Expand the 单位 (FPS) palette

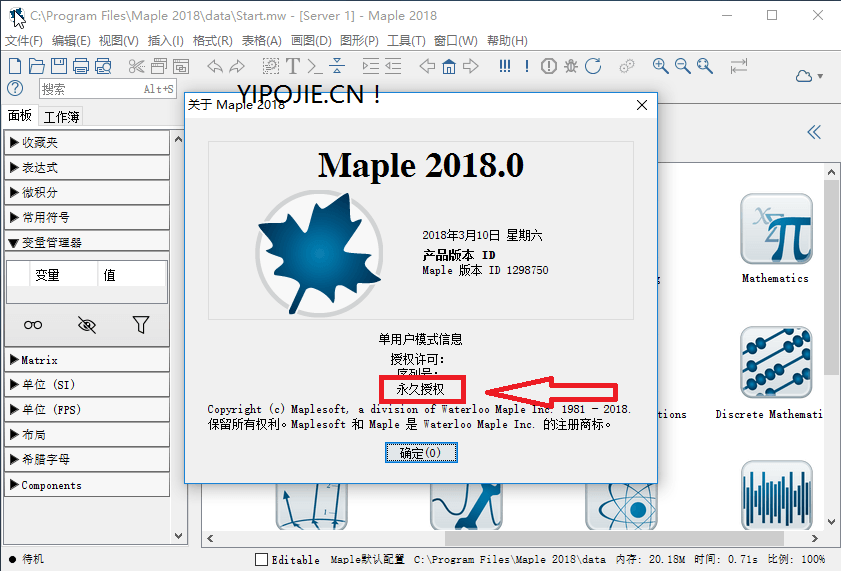coord(87,410)
